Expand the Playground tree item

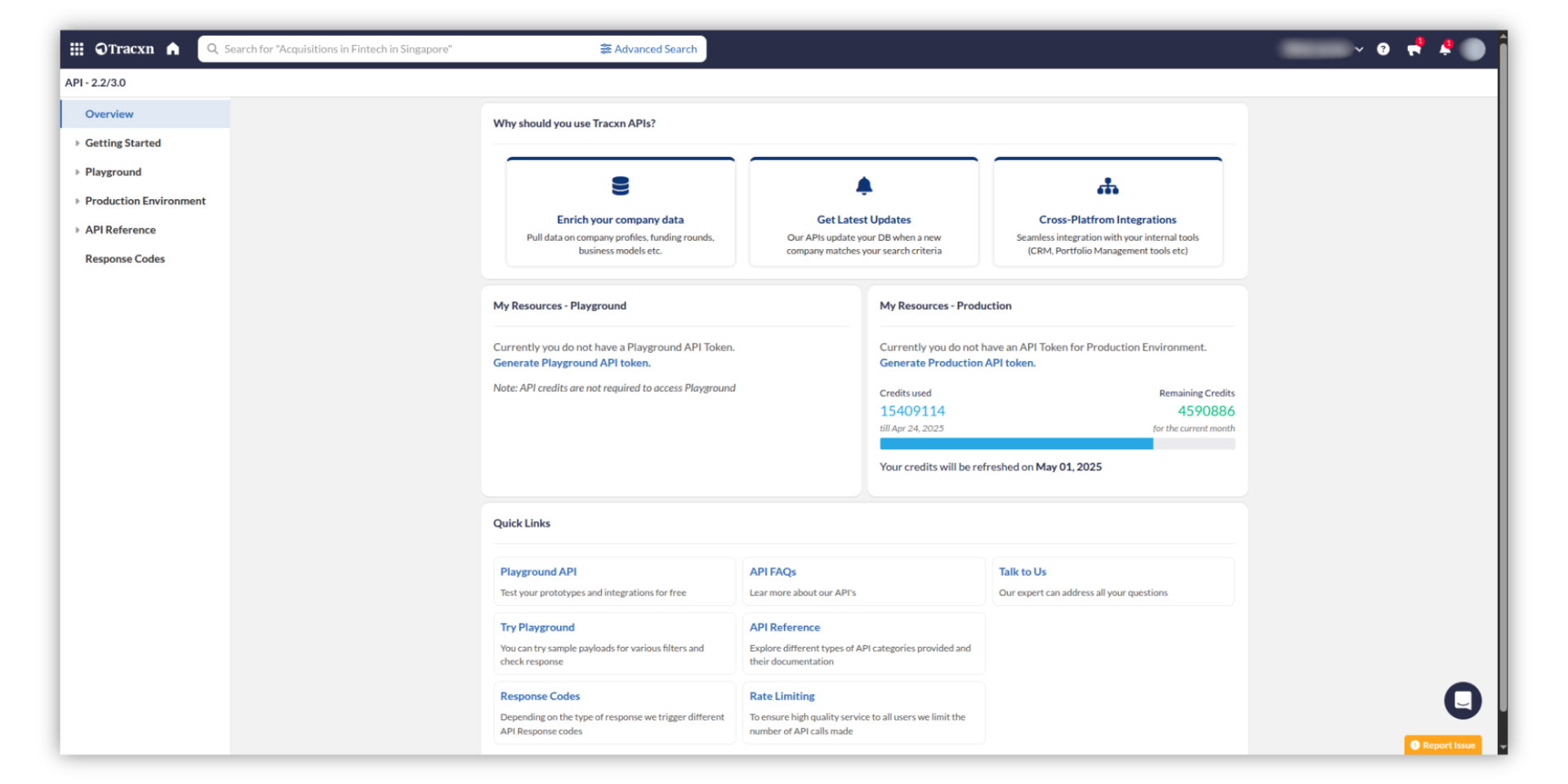click(113, 172)
